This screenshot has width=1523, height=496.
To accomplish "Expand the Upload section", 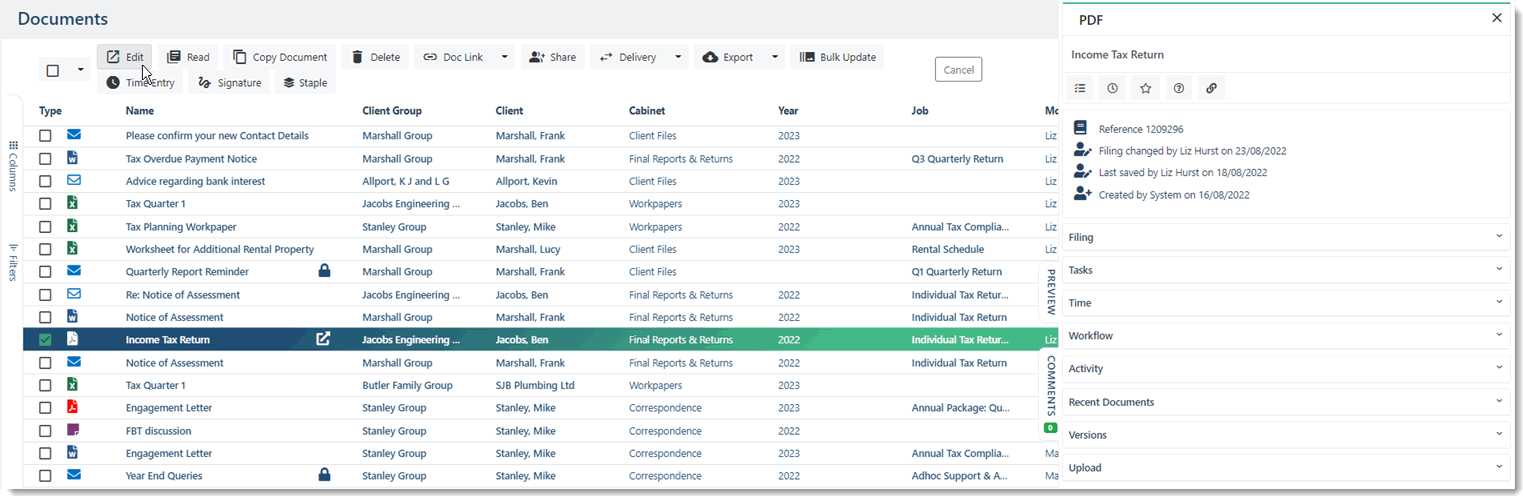I will tap(1286, 468).
